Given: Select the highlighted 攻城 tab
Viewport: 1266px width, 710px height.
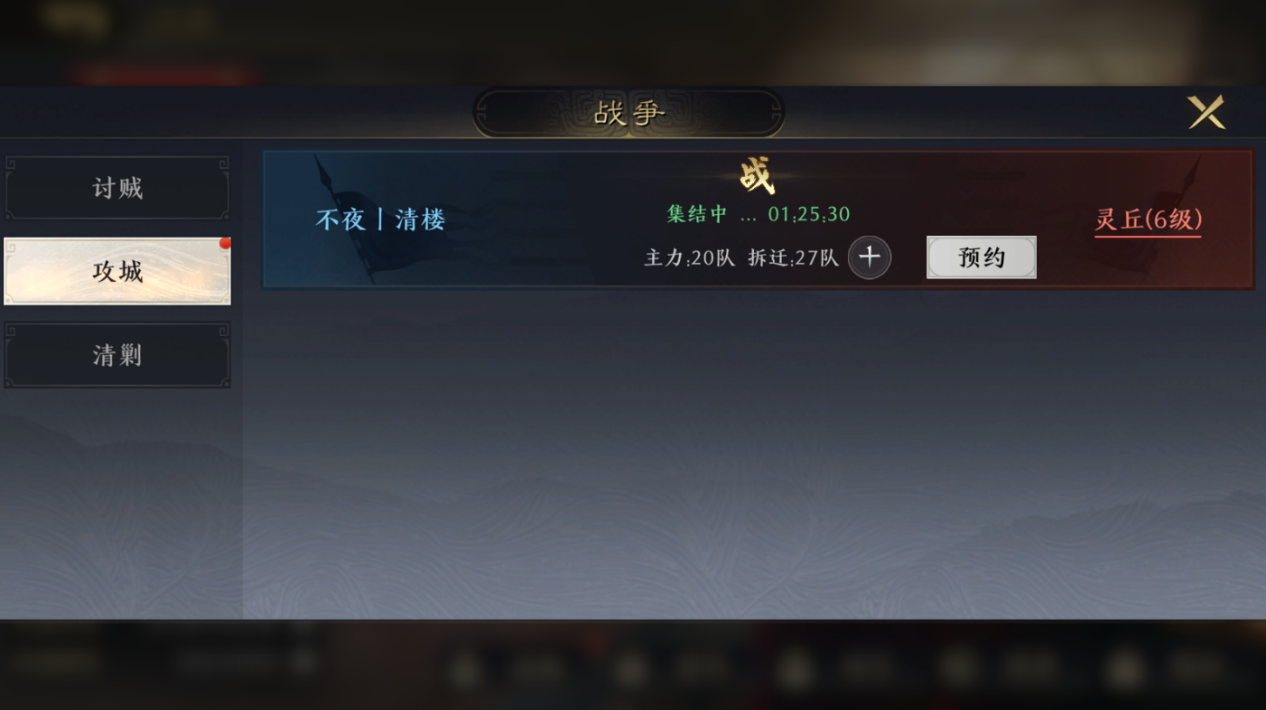Looking at the screenshot, I should pos(117,271).
